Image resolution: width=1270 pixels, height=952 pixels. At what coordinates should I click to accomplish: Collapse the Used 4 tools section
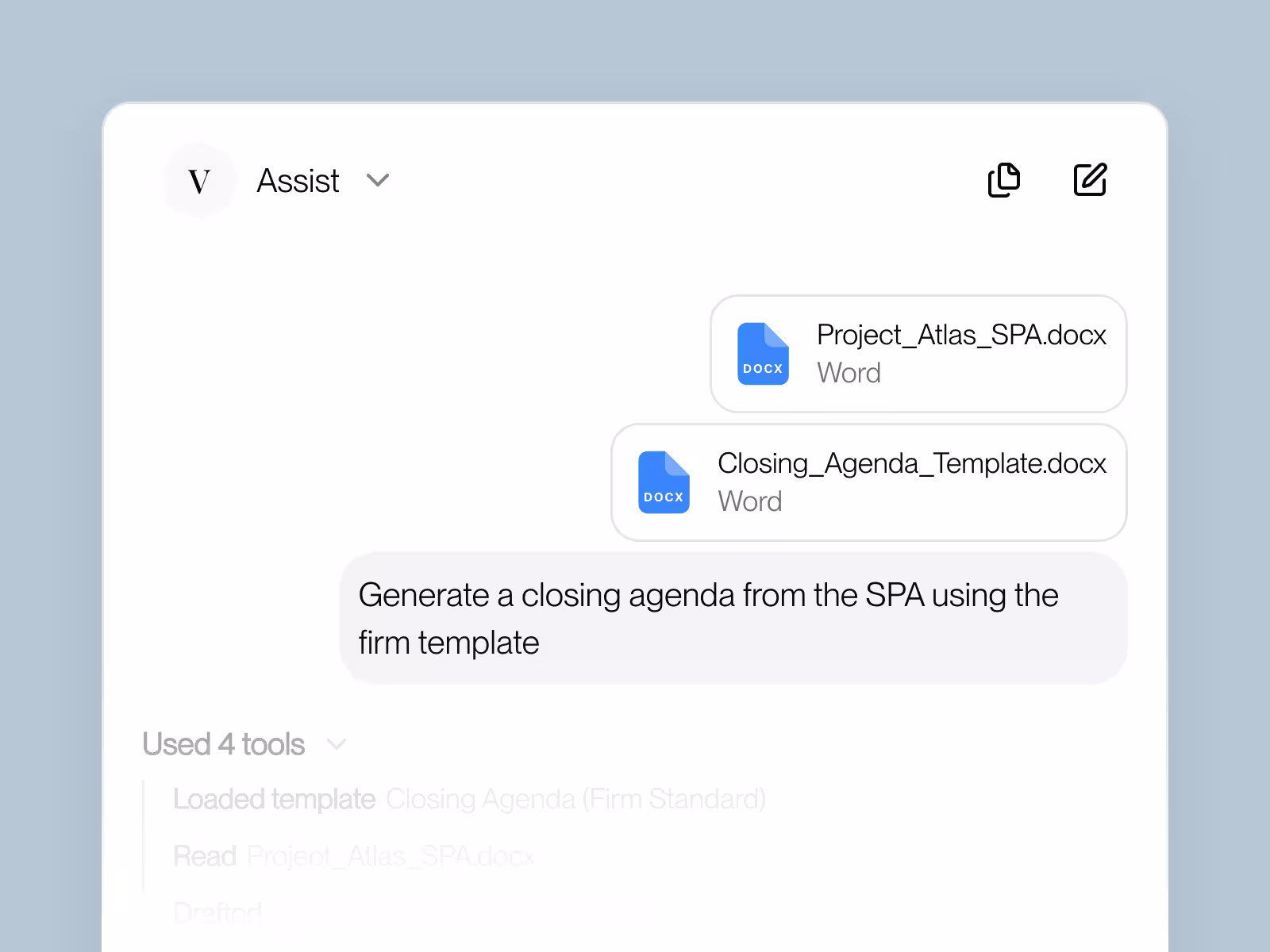click(337, 745)
